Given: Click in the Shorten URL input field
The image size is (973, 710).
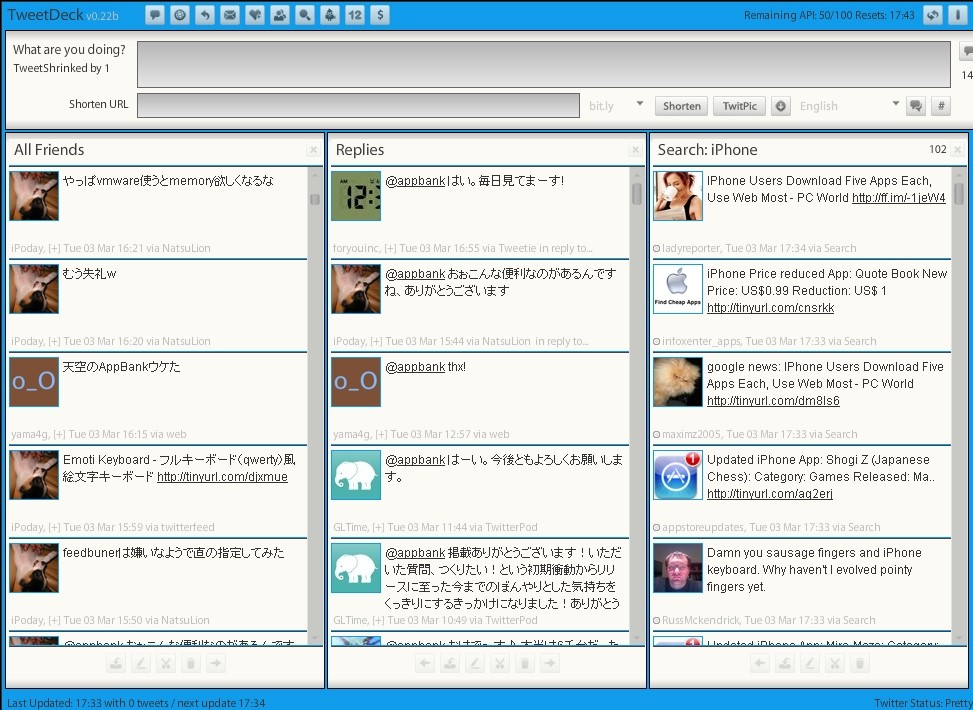Looking at the screenshot, I should [x=358, y=106].
